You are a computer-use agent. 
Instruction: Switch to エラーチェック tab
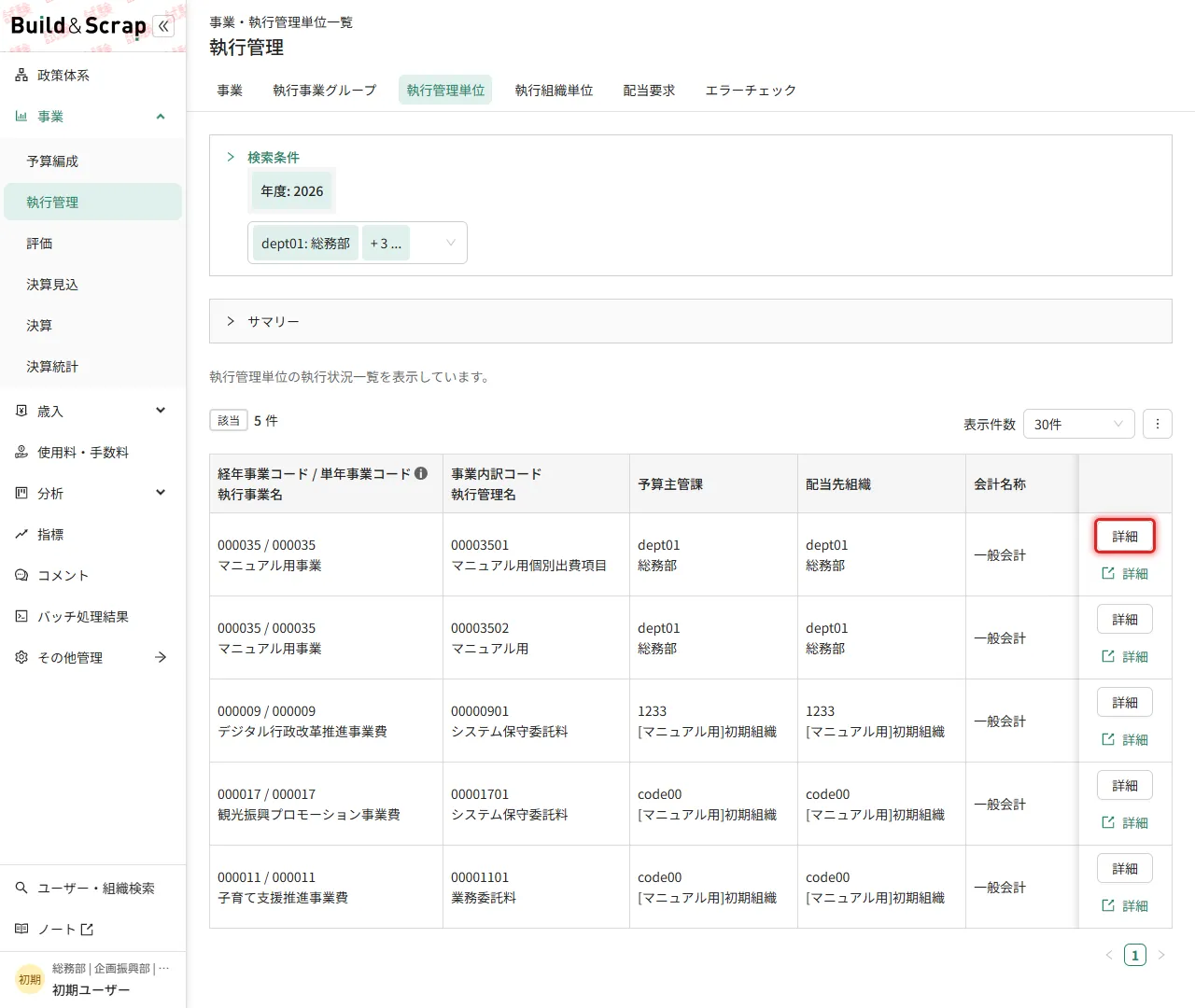[x=751, y=91]
